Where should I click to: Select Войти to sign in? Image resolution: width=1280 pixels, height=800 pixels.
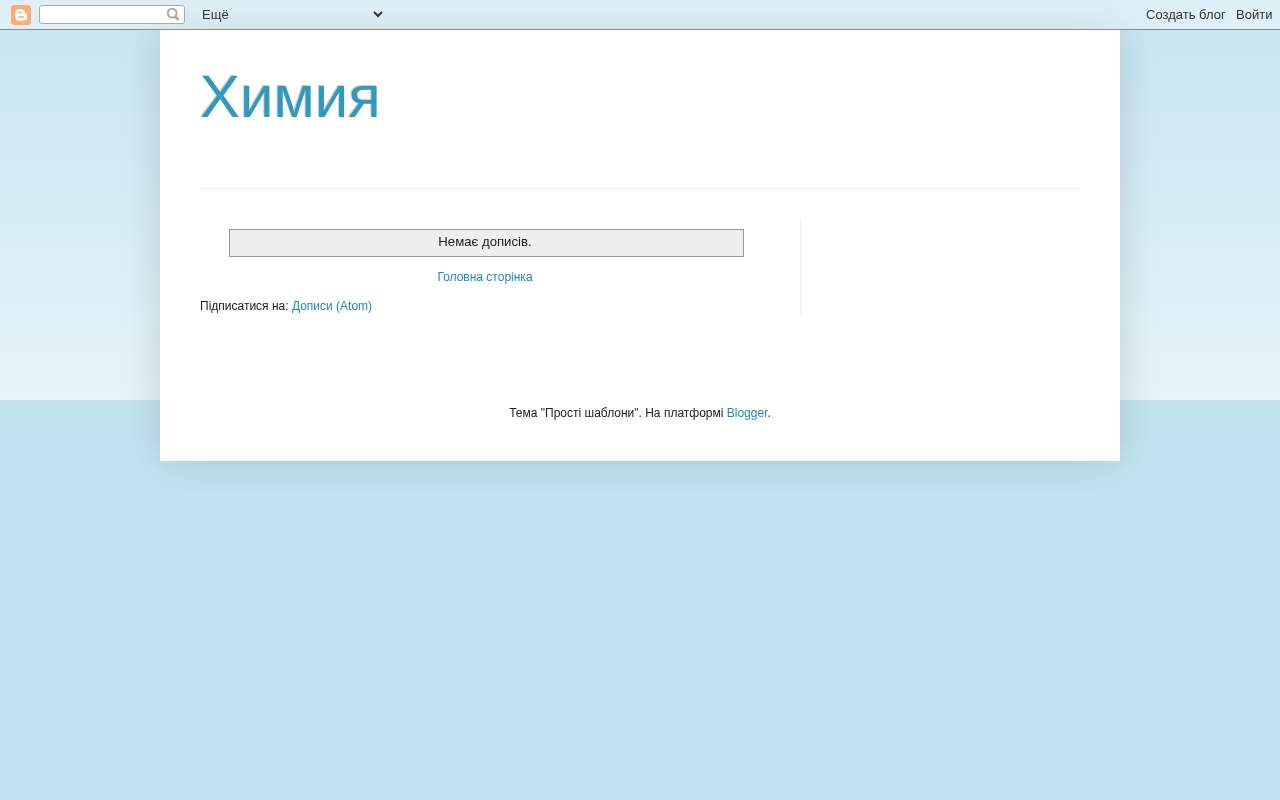1254,15
